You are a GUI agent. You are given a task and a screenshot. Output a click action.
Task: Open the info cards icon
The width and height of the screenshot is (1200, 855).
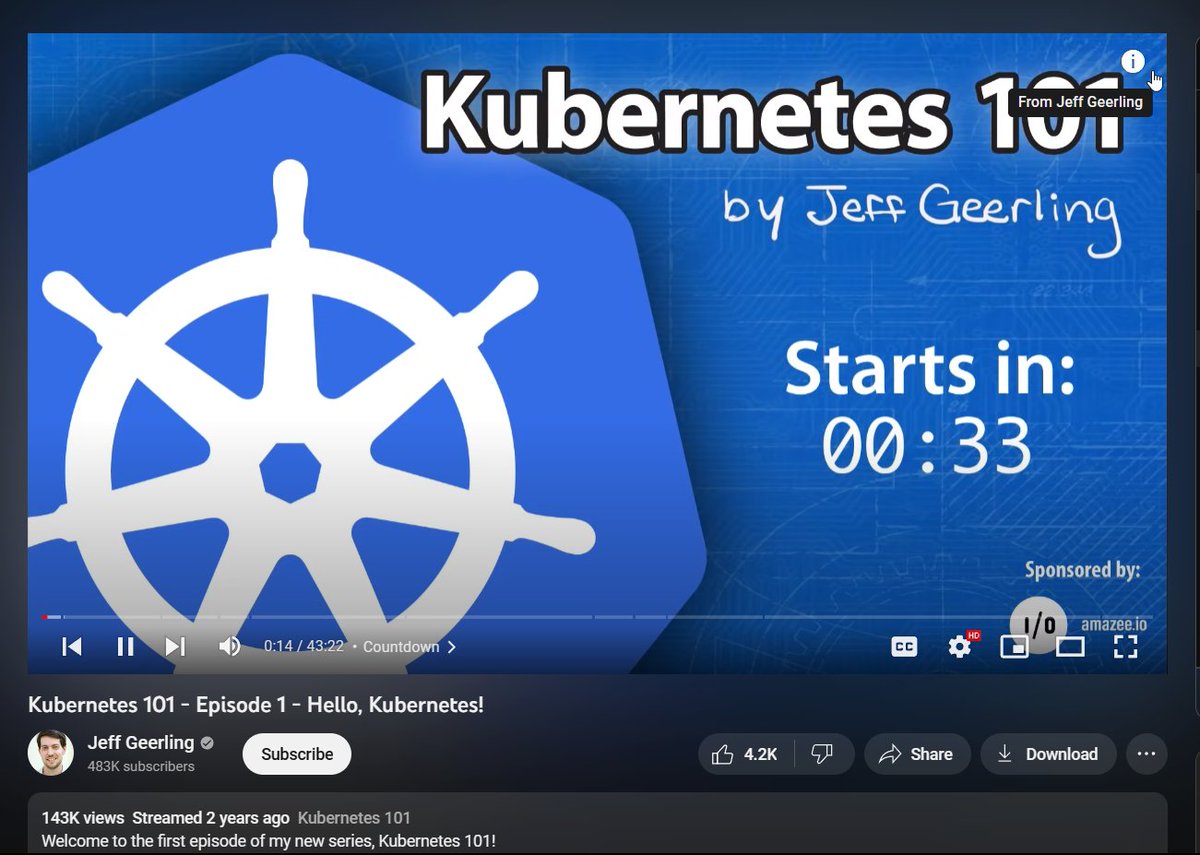[x=1132, y=62]
